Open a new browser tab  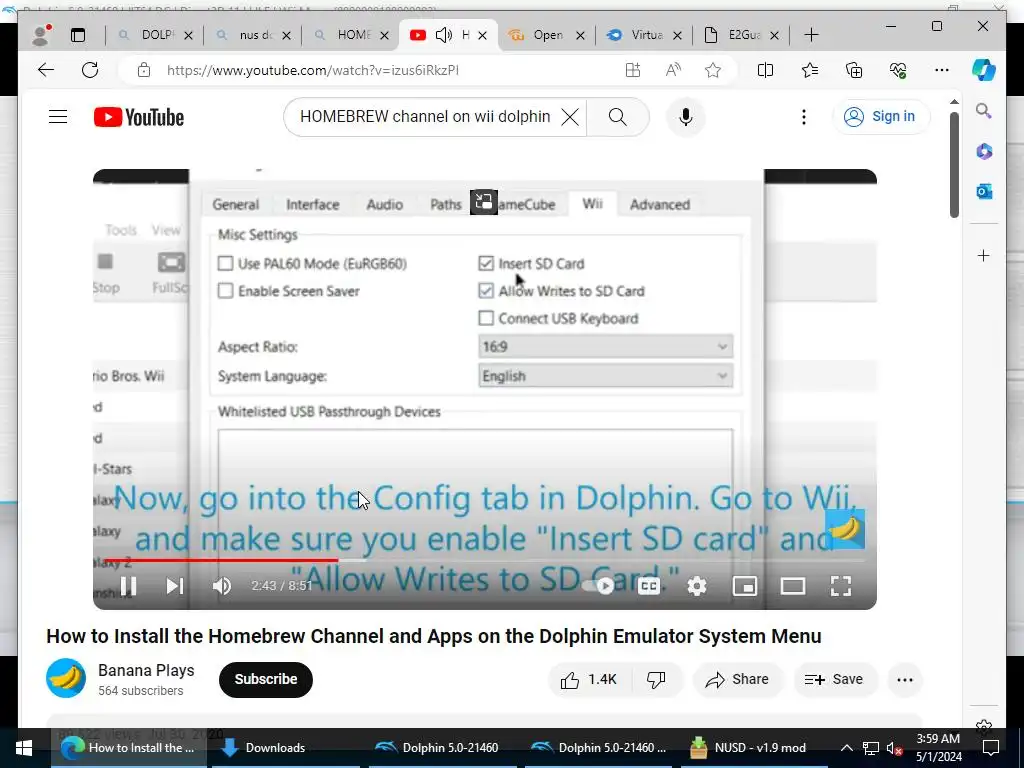pyautogui.click(x=811, y=35)
